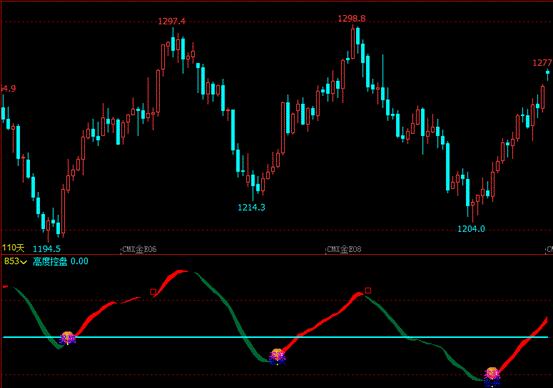Click the buy signal icon on the cyan line
The height and width of the screenshot is (388, 553).
coord(67,338)
